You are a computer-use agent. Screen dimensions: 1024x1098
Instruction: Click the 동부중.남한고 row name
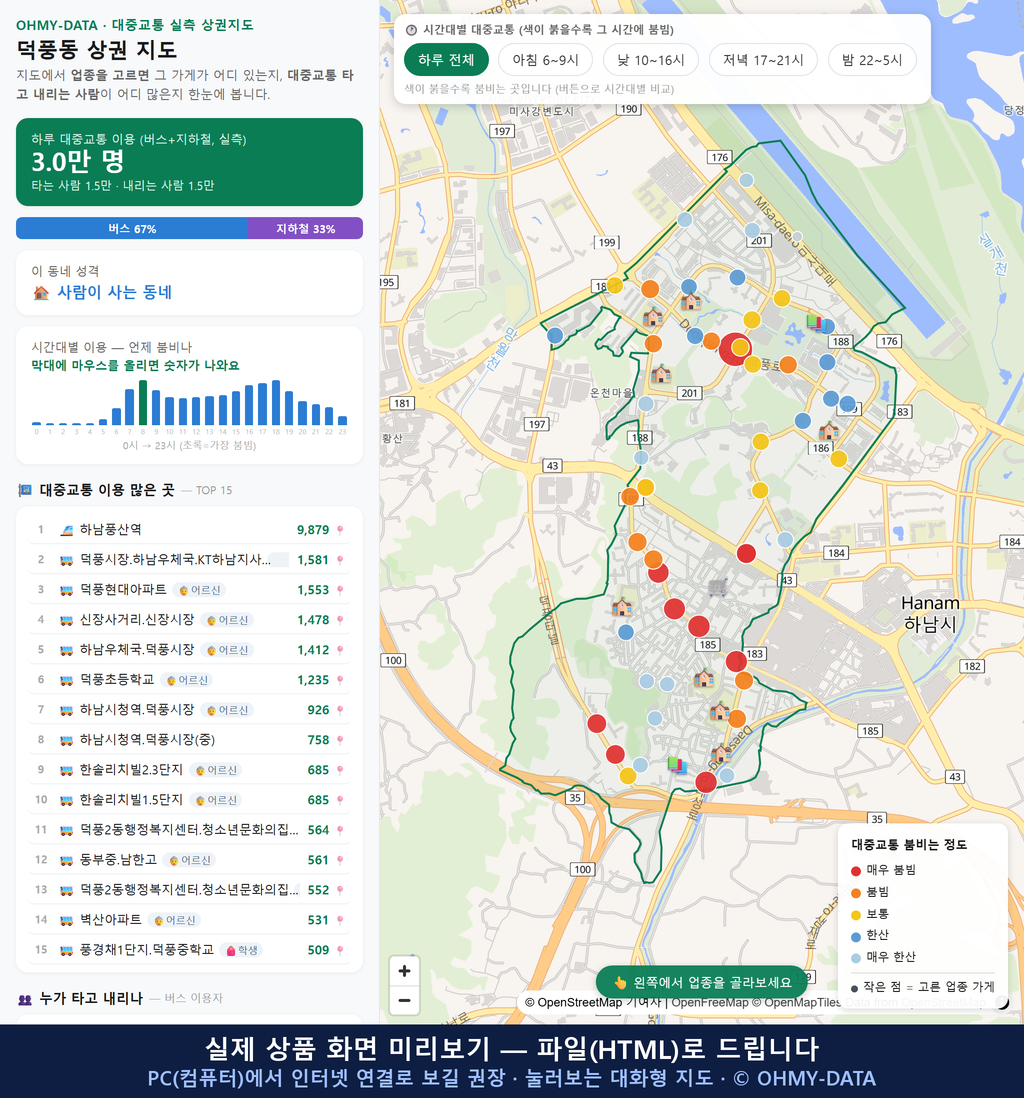pos(118,860)
